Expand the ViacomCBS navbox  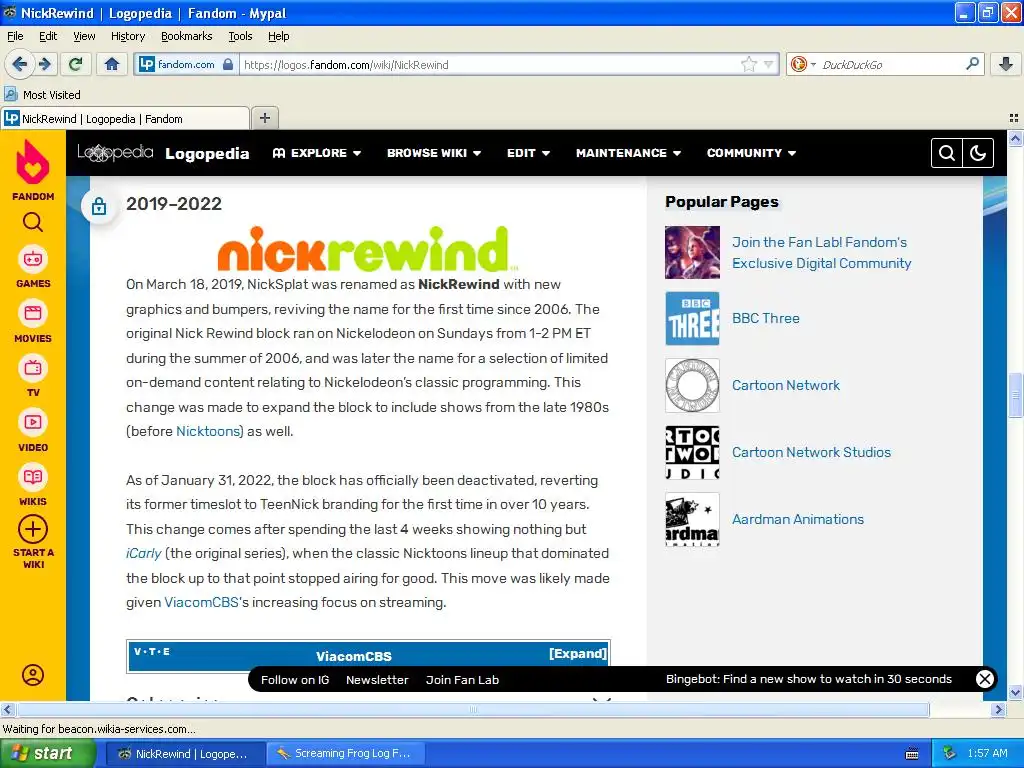coord(578,654)
